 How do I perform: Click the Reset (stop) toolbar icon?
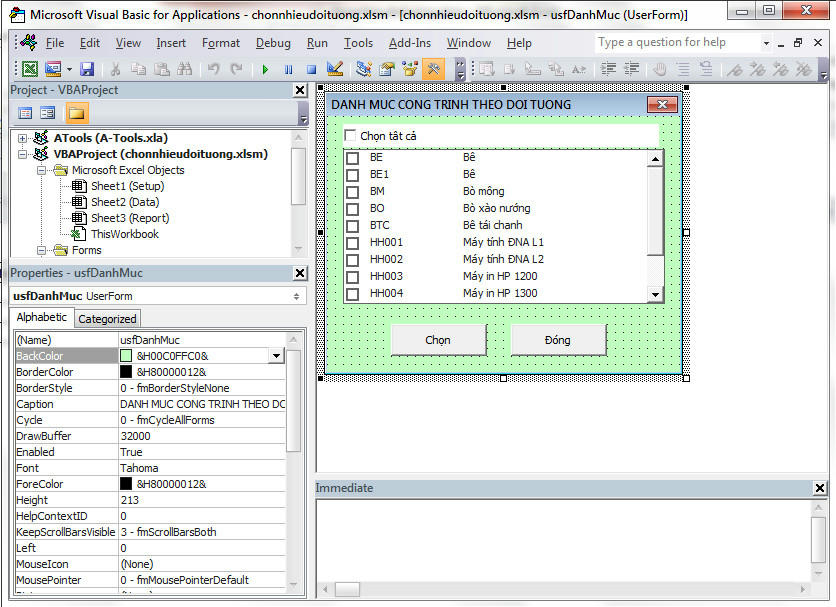pos(311,69)
